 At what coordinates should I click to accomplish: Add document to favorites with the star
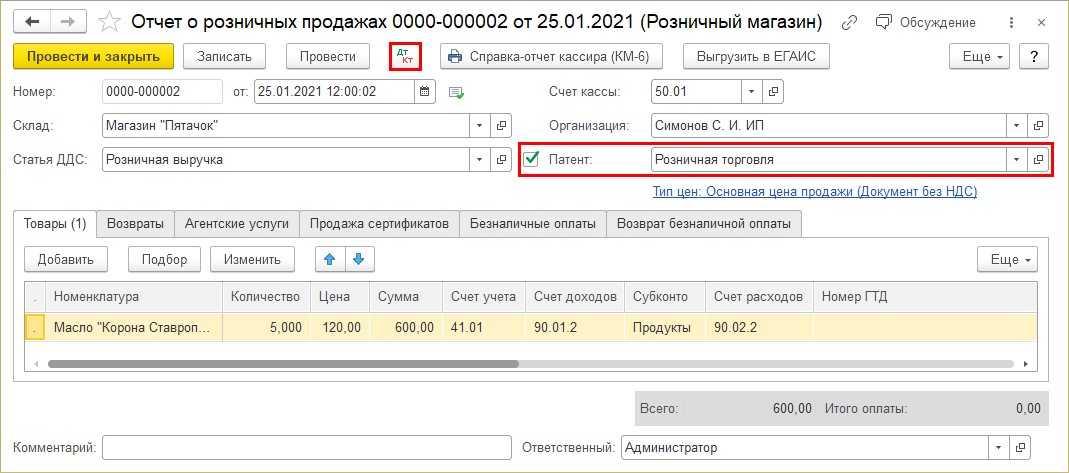pos(109,22)
